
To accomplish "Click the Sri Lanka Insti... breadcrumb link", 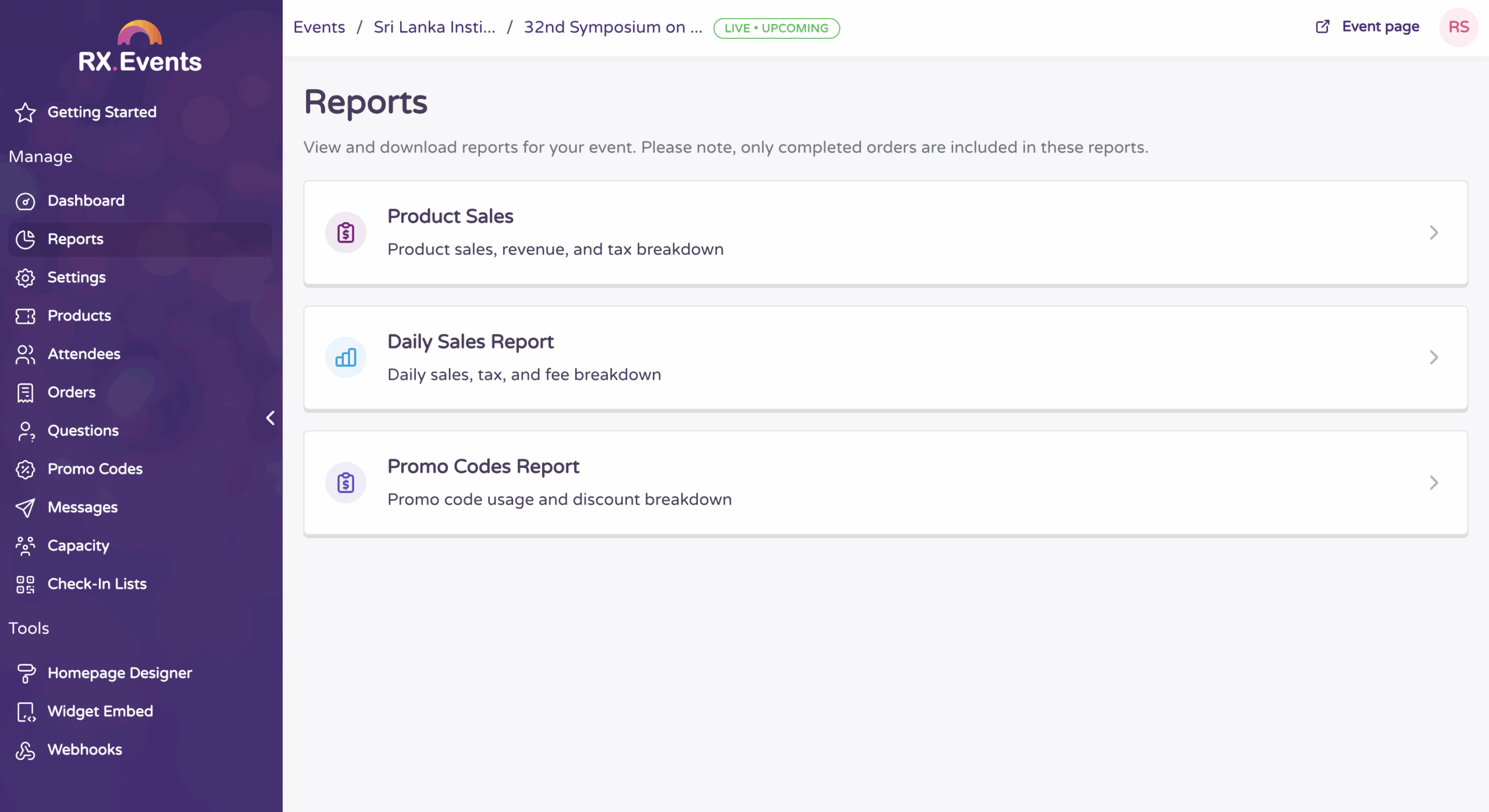I will [434, 27].
